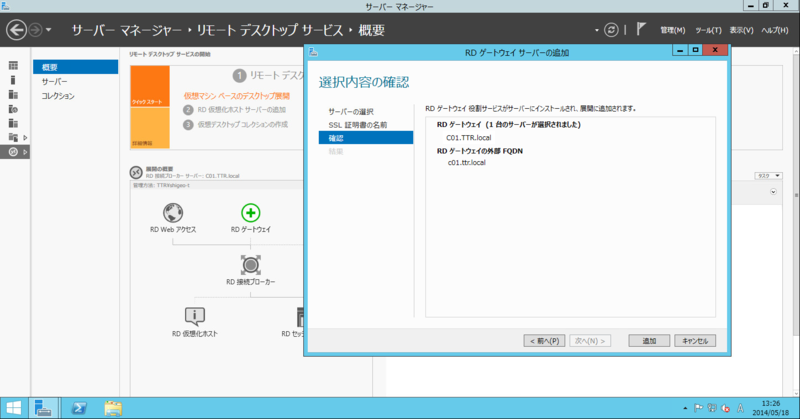Click the Action Center flag in system tray
The image size is (800, 419).
pyautogui.click(x=698, y=408)
